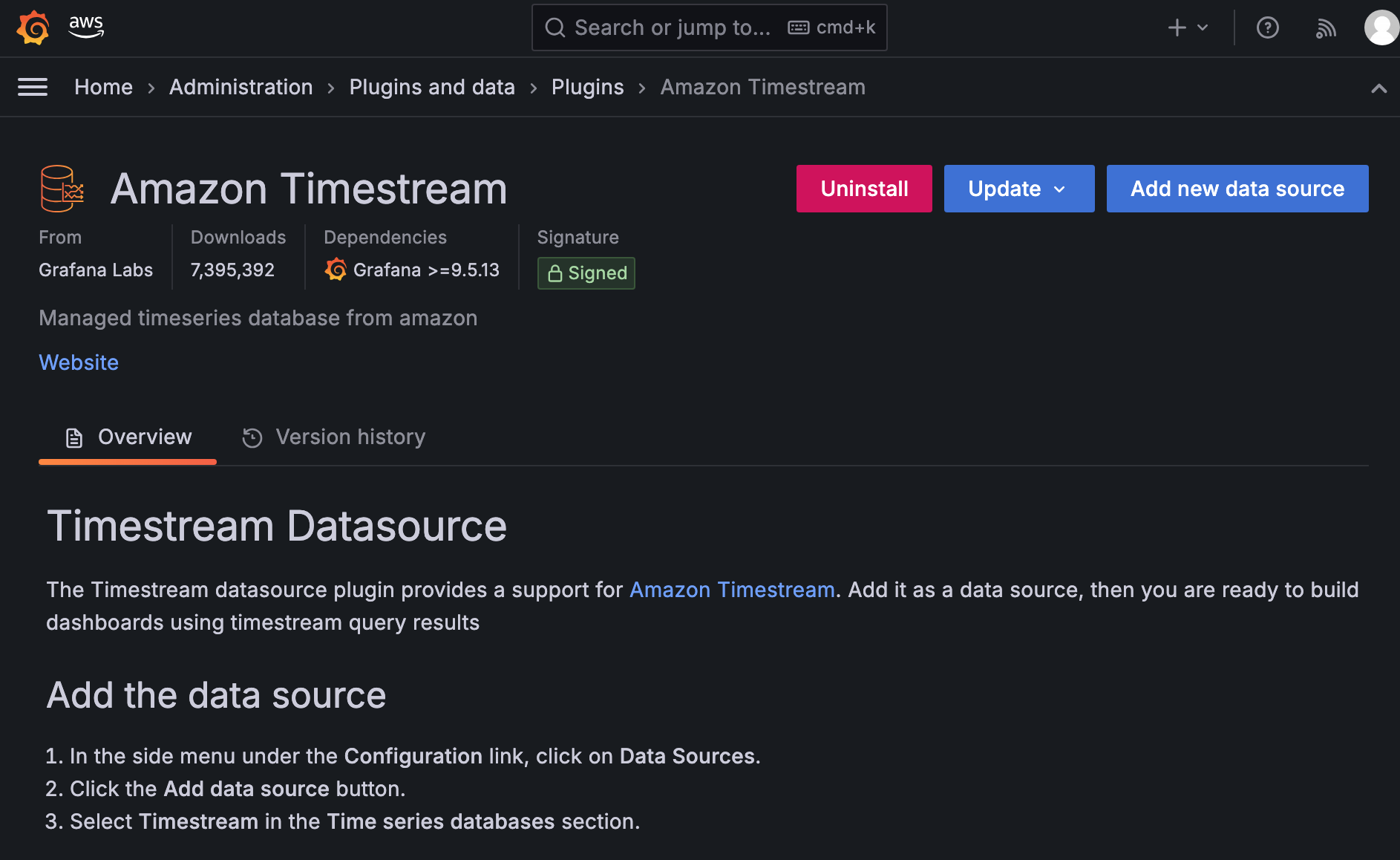Collapse the top bar with chevron

[x=1378, y=88]
